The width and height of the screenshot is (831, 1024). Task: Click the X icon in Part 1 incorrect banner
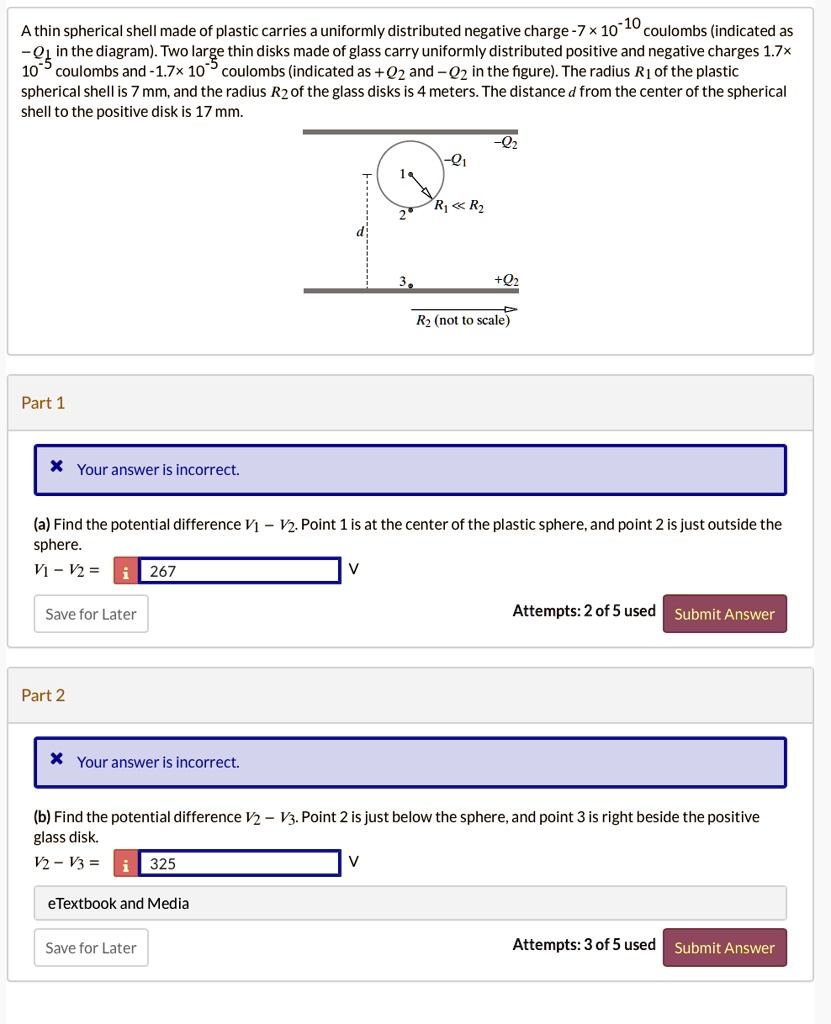57,466
